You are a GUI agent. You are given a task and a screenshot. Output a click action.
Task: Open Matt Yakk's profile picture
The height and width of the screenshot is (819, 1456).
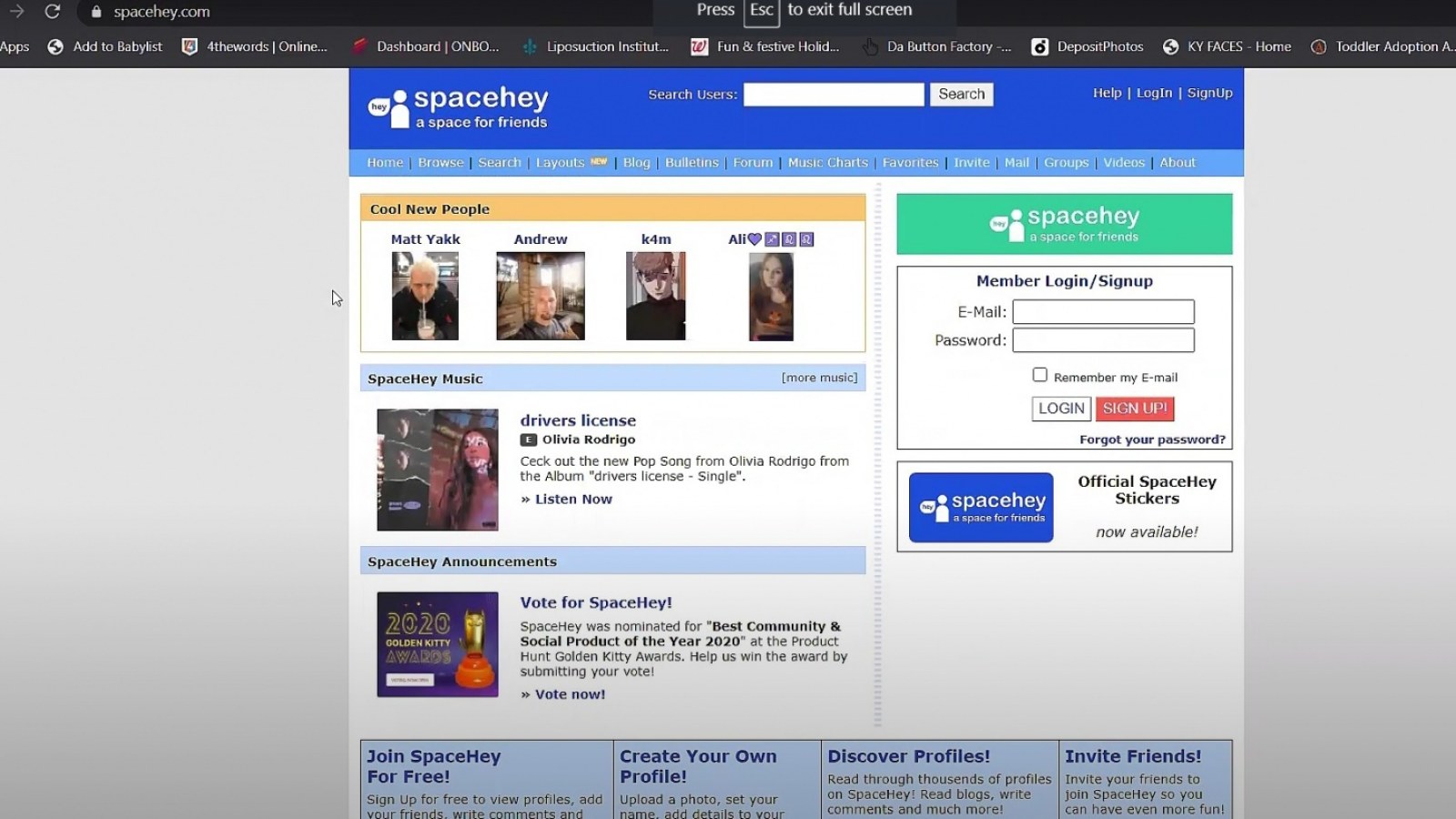425,296
